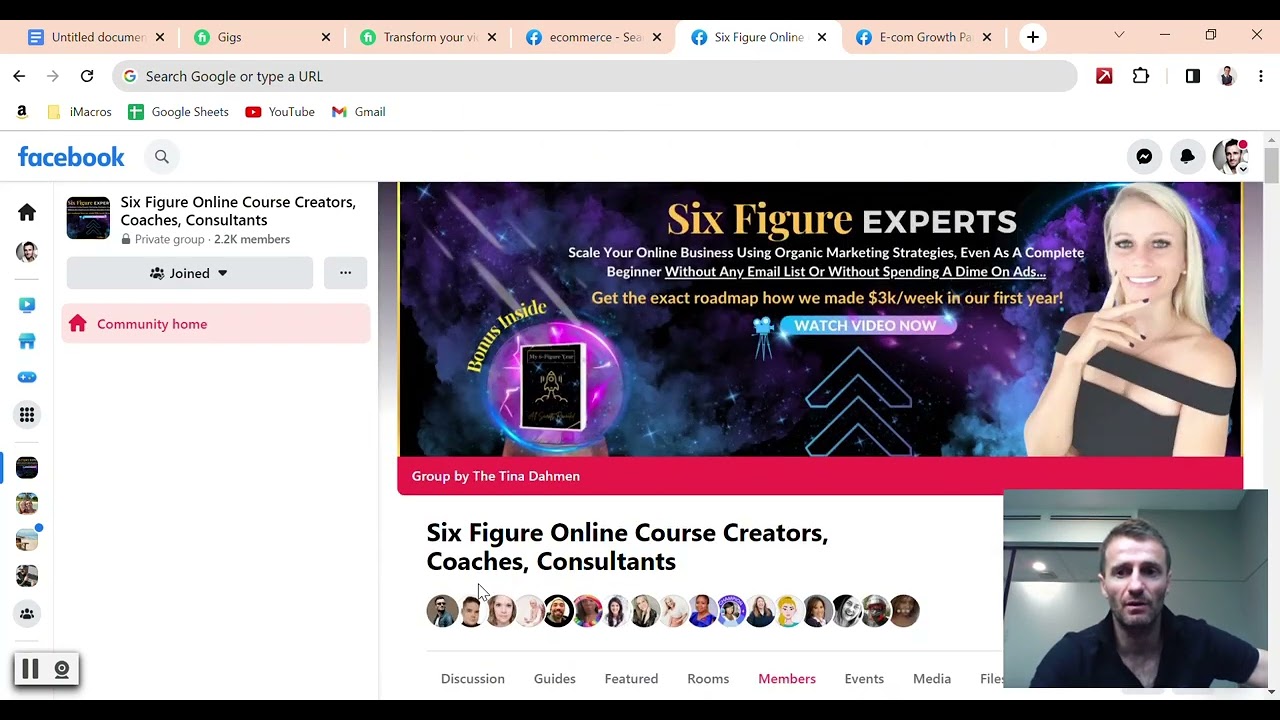Focus the Google search address bar

[595, 76]
